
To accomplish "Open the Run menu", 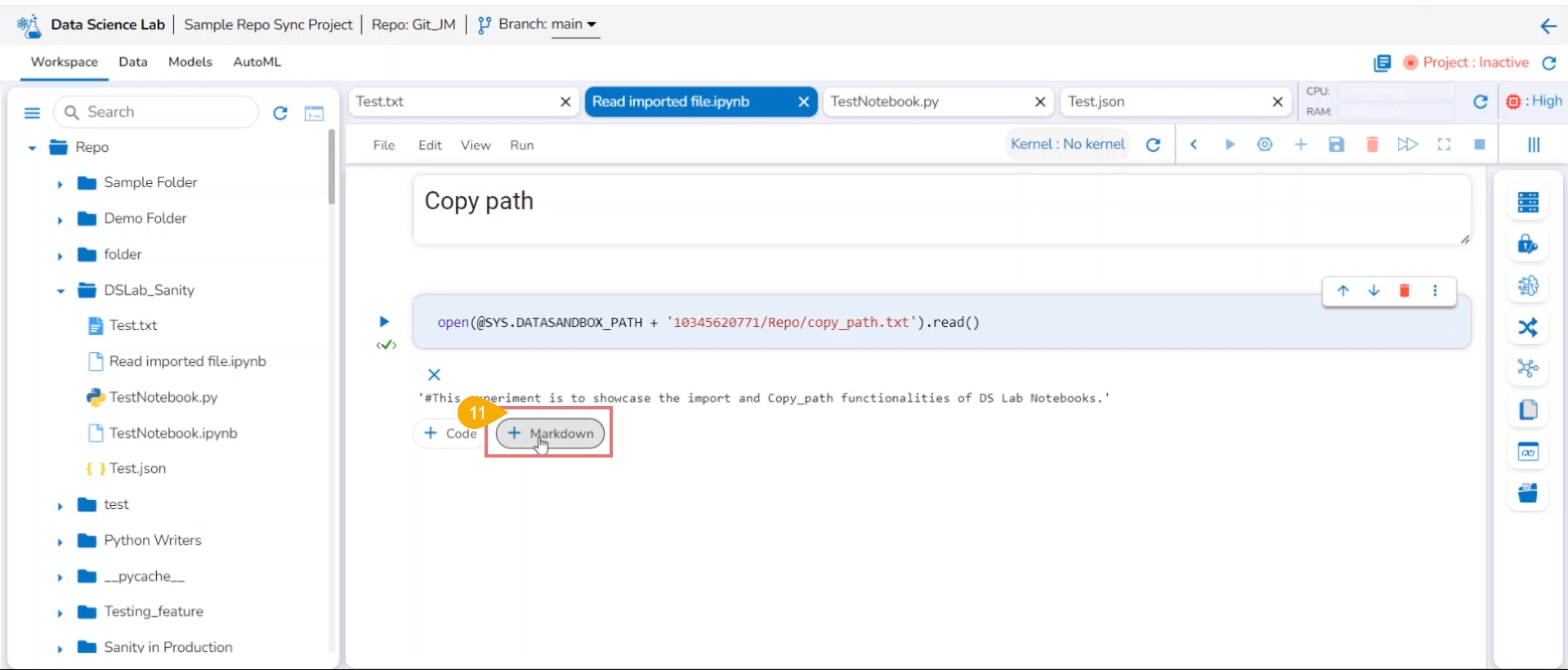I will [521, 145].
